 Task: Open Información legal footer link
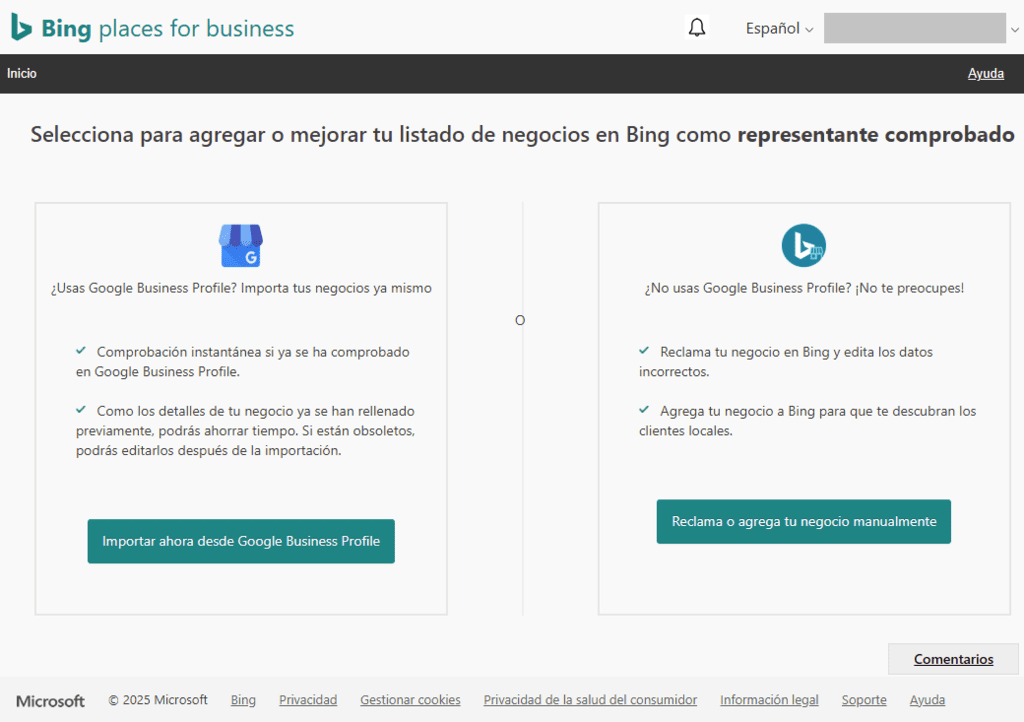pyautogui.click(x=769, y=700)
